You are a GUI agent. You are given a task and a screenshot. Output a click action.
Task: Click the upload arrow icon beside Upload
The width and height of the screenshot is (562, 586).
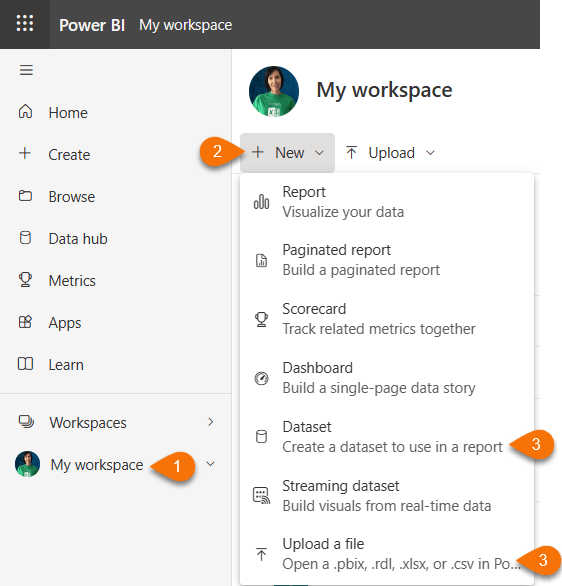pos(351,152)
